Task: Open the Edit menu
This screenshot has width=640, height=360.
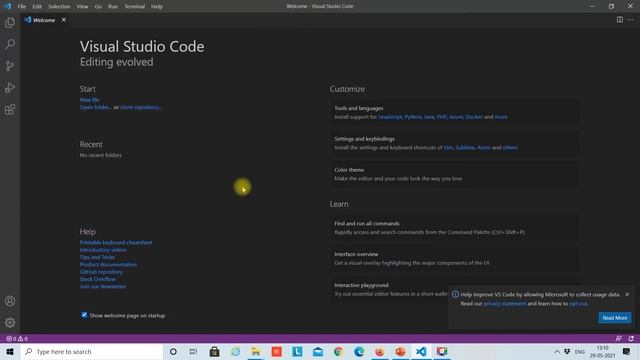Action: pyautogui.click(x=37, y=7)
